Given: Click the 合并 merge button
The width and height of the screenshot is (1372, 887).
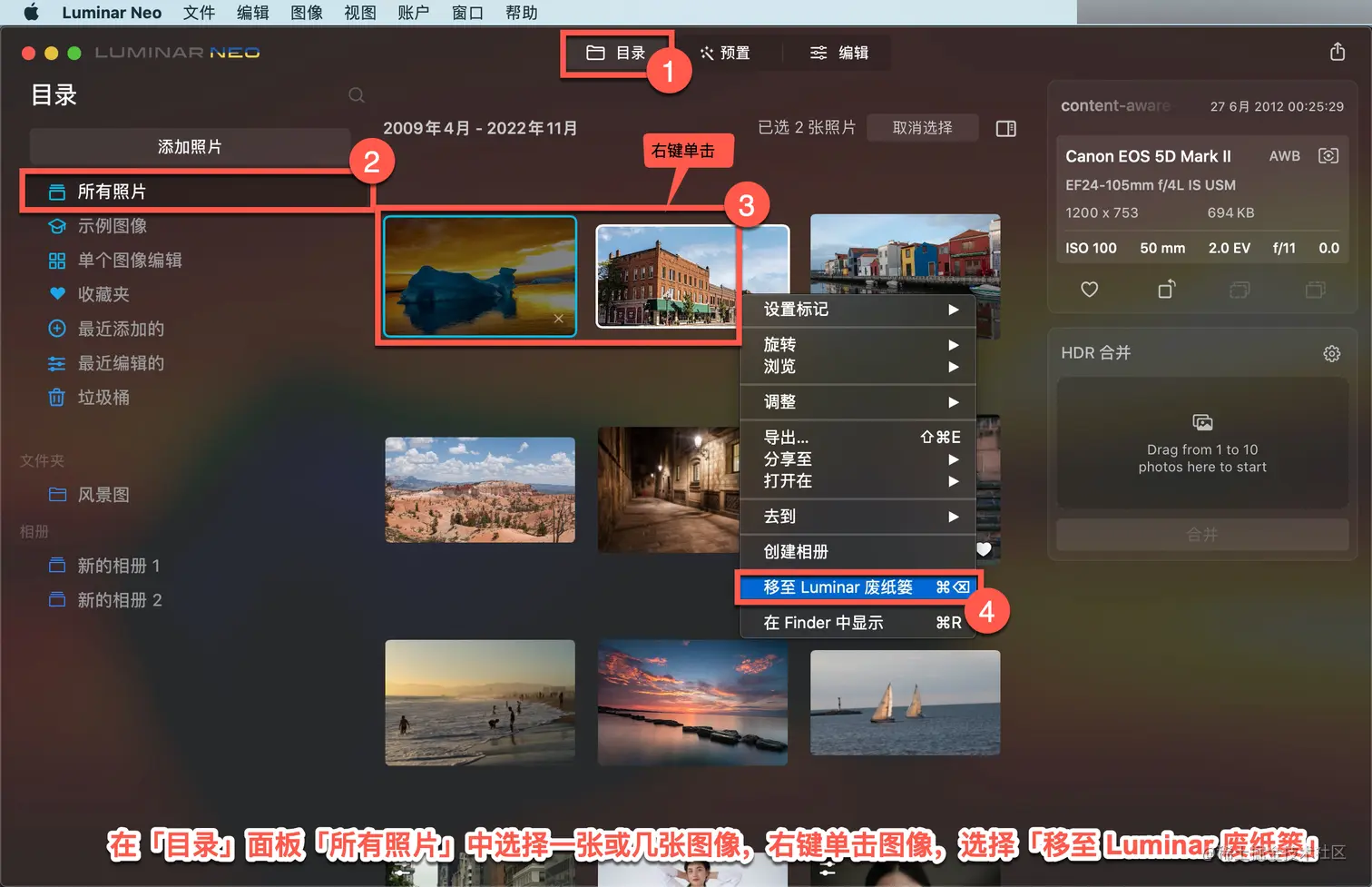Looking at the screenshot, I should (1202, 535).
